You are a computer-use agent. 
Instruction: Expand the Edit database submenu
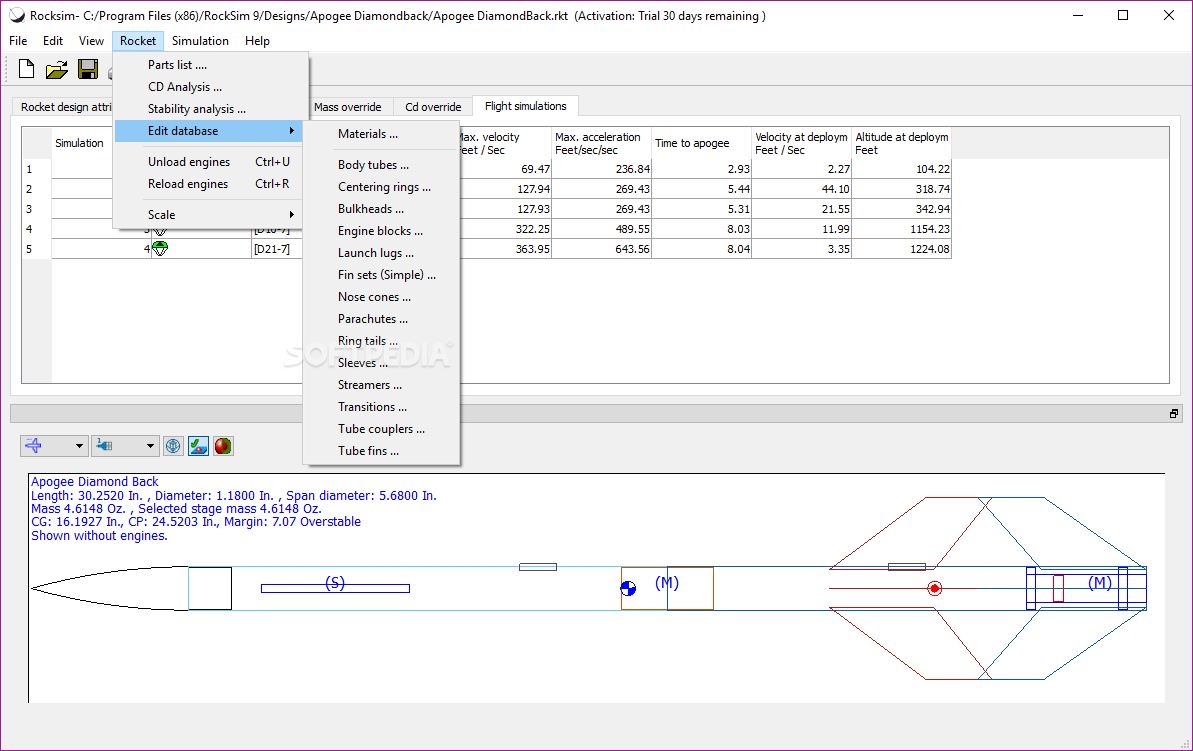tap(210, 131)
